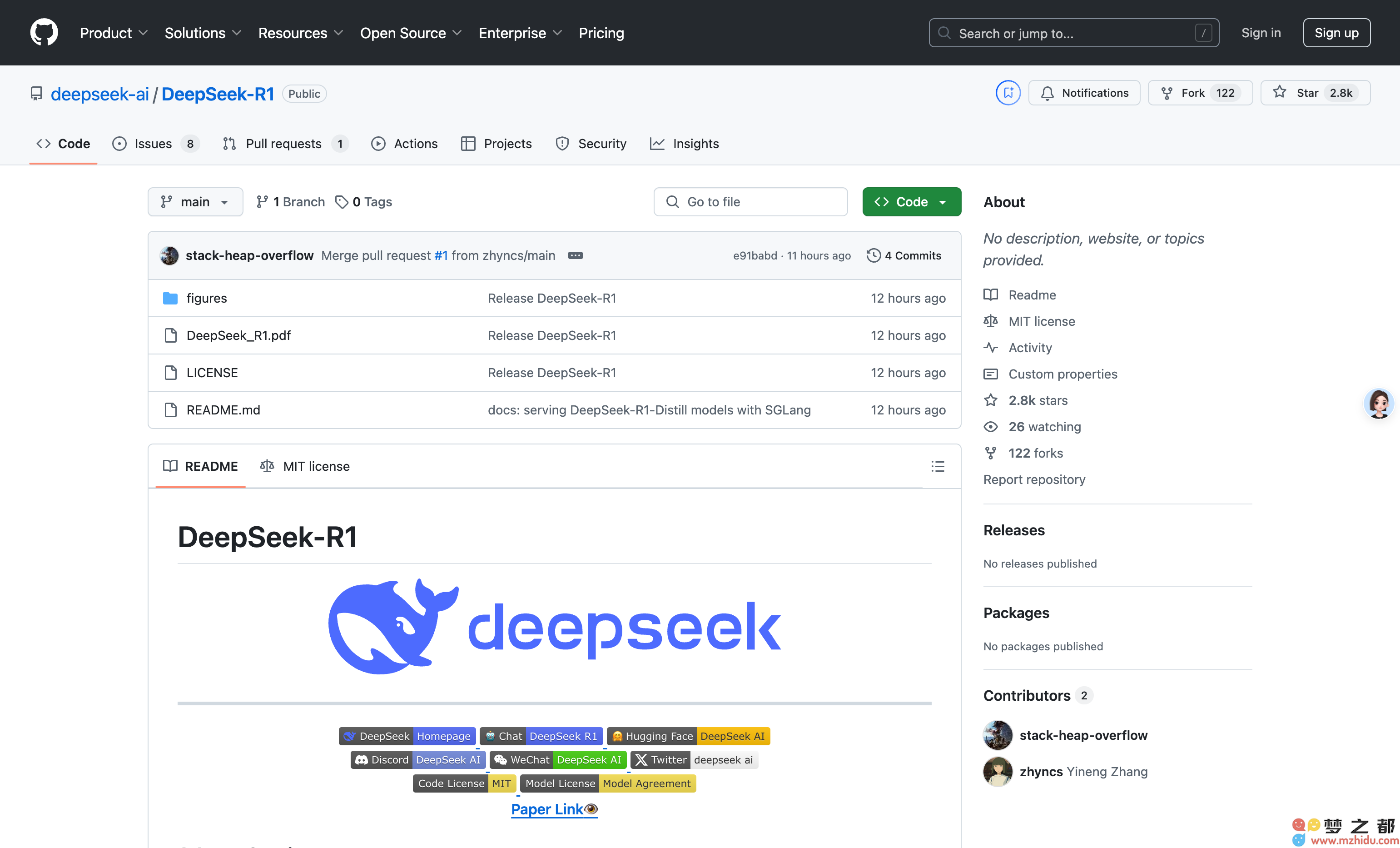1400x848 pixels.
Task: Expand the green Code dropdown
Action: (x=911, y=202)
